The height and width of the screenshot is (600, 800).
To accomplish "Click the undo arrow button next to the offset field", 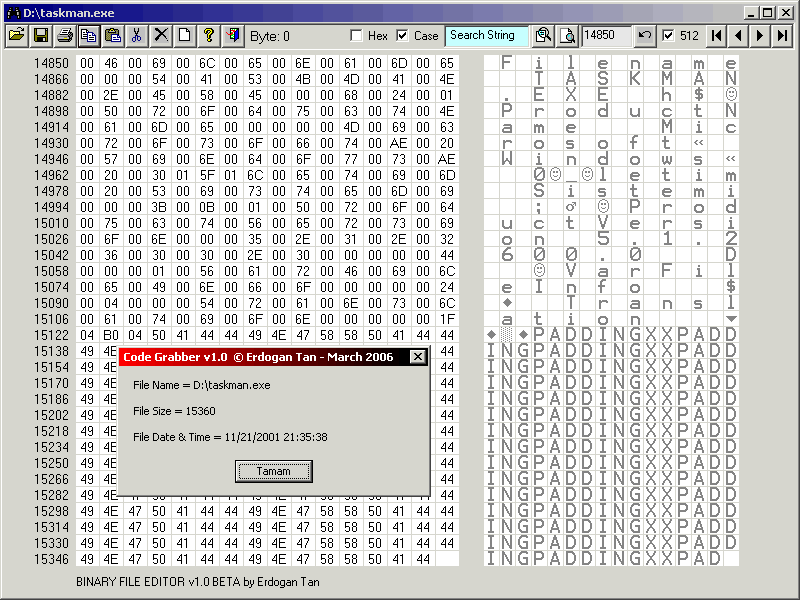I will pos(645,35).
